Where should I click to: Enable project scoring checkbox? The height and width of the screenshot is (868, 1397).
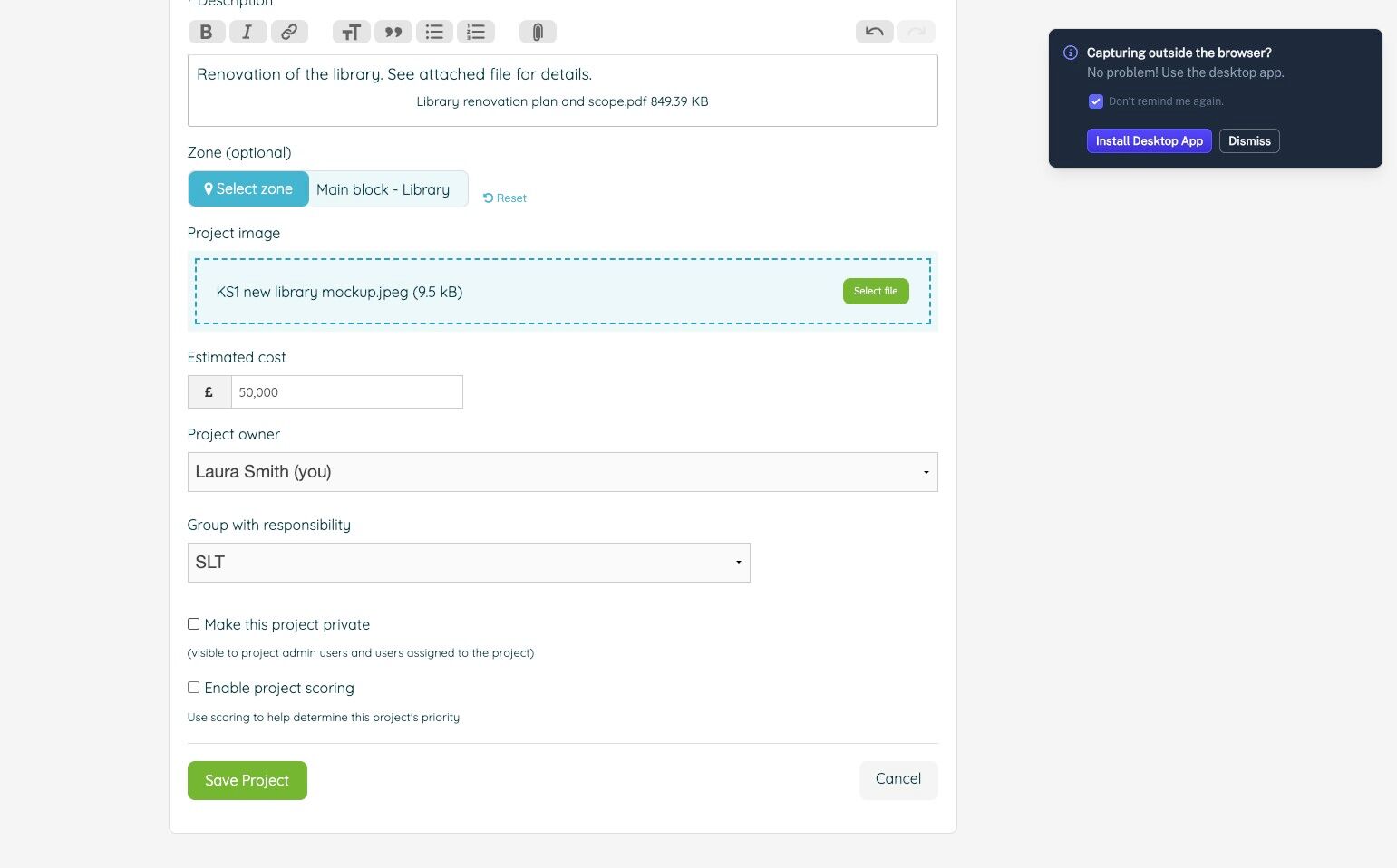pos(193,688)
